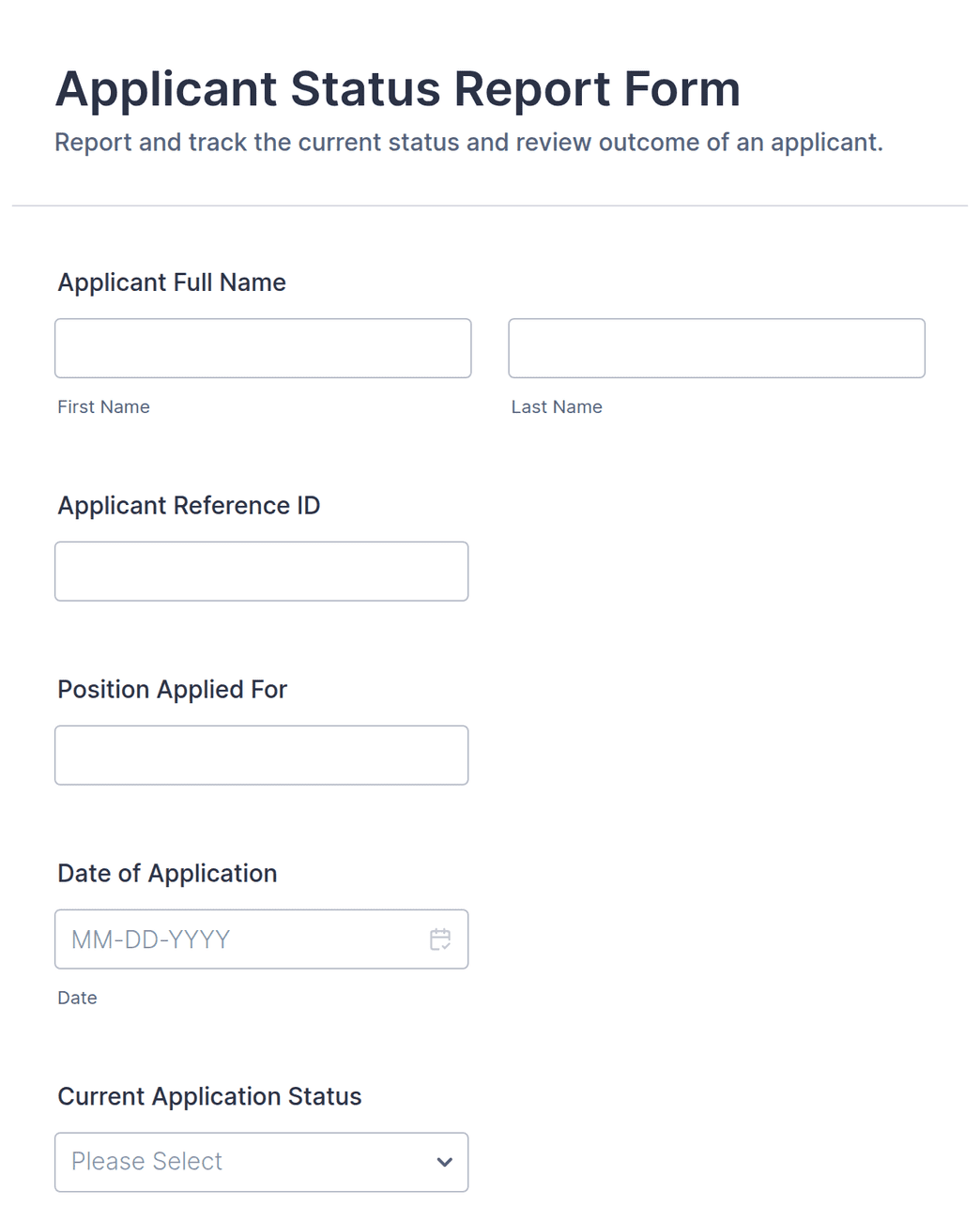
Task: Click the Applicant Status Report Form heading
Action: 398,90
